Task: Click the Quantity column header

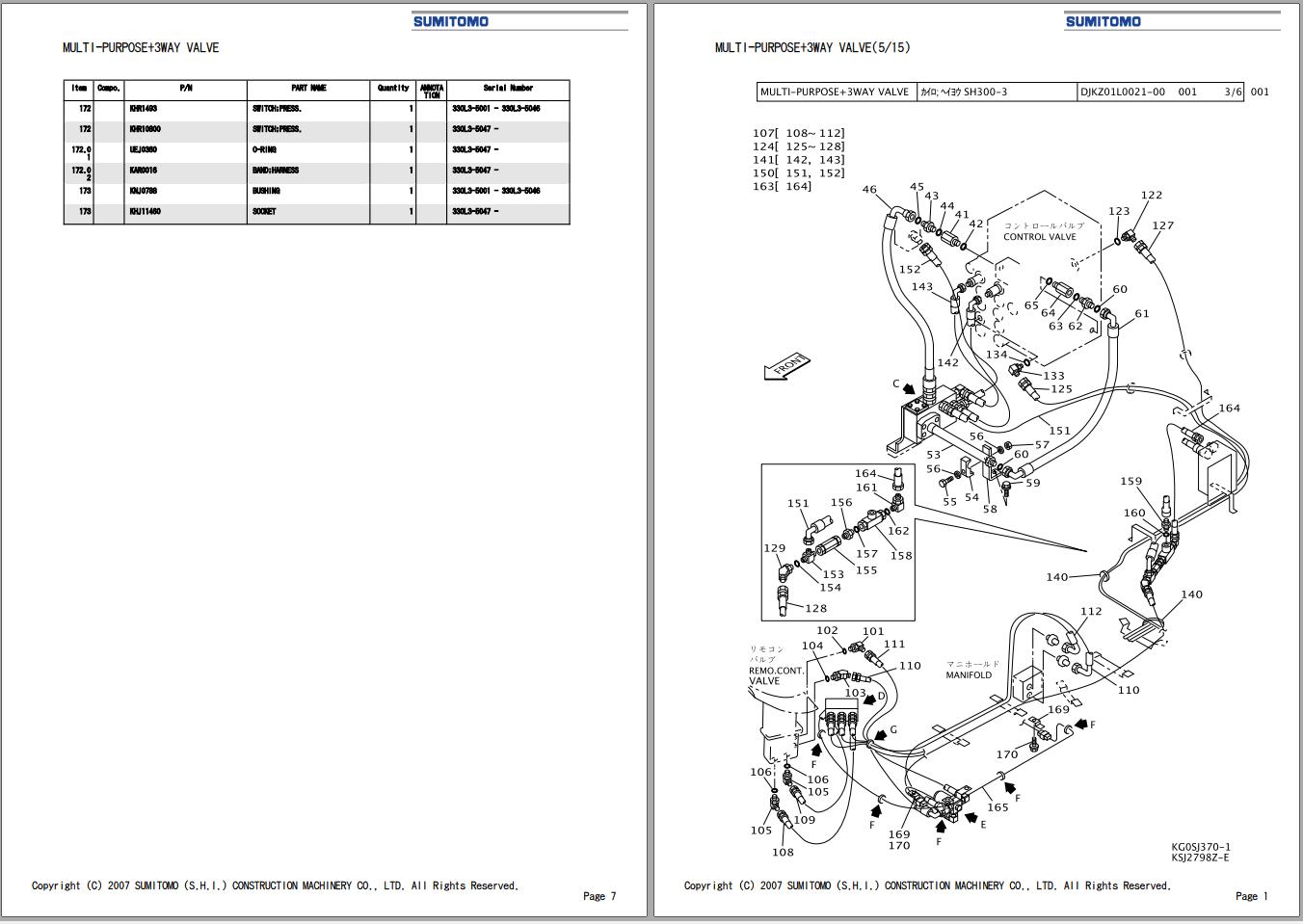Action: pyautogui.click(x=392, y=88)
